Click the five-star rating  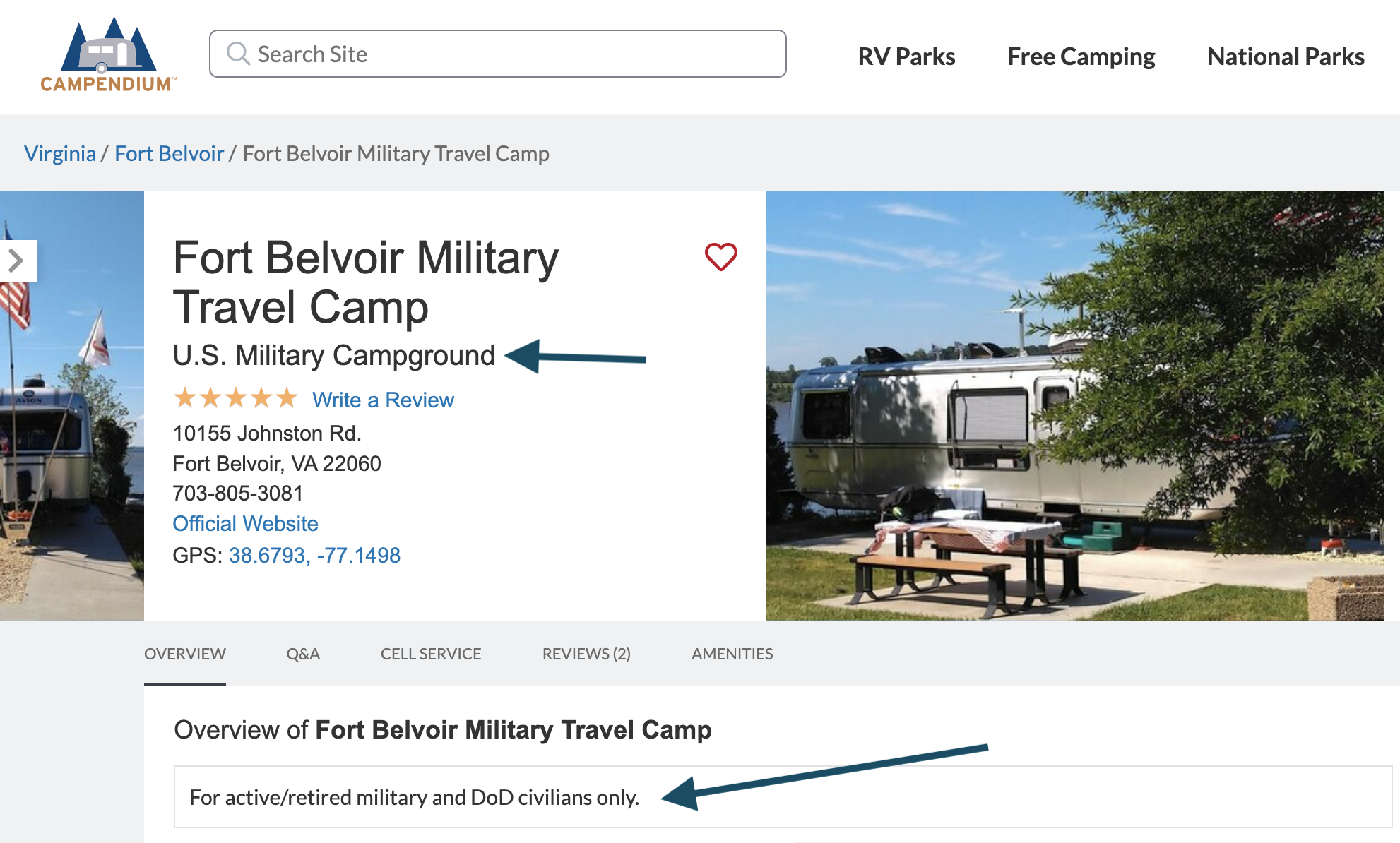[x=236, y=399]
